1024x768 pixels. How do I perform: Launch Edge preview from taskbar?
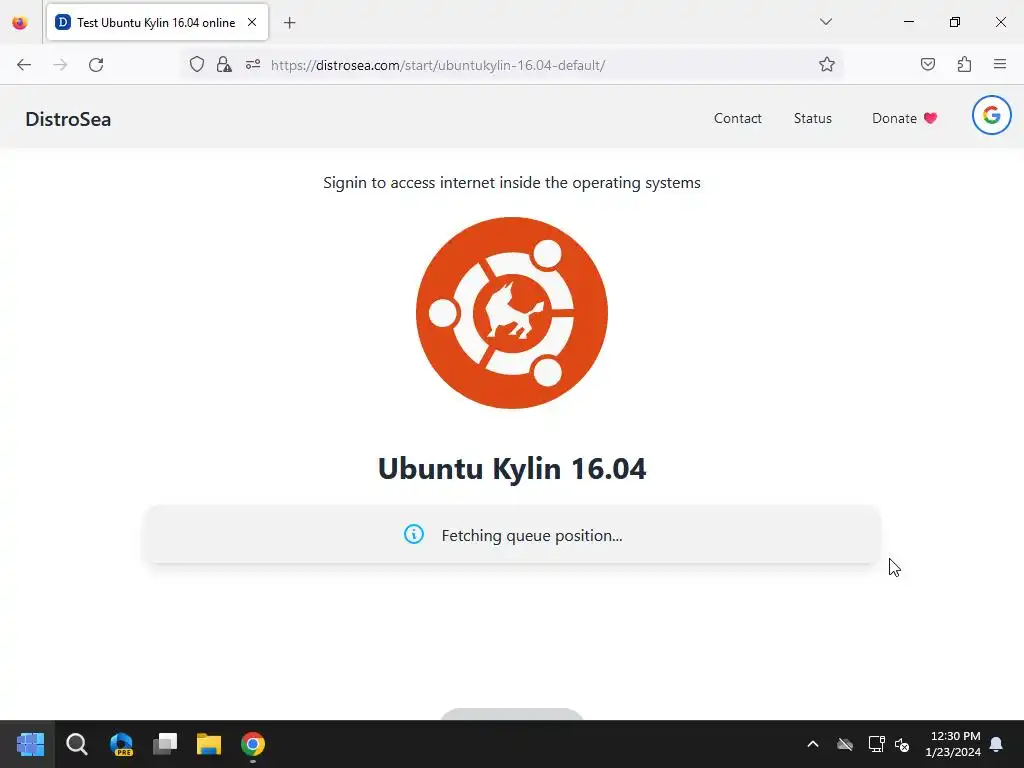tap(121, 744)
